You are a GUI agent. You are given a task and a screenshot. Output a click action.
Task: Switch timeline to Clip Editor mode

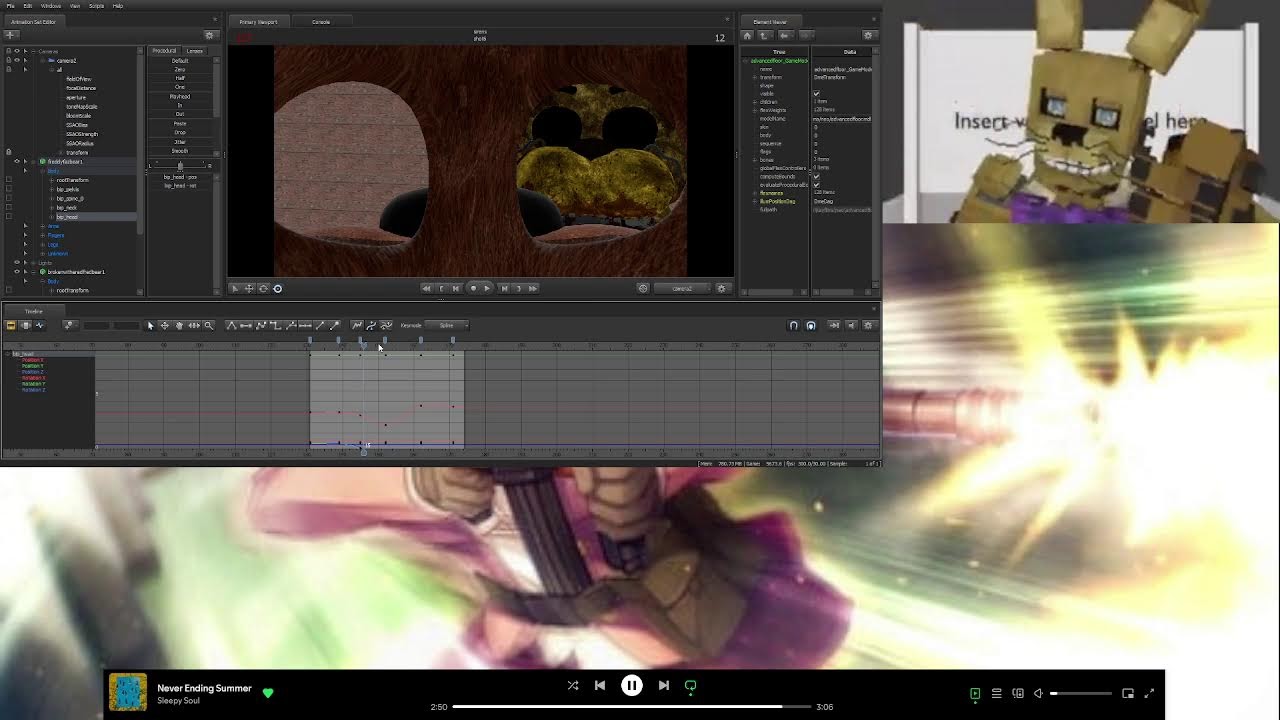[x=11, y=325]
